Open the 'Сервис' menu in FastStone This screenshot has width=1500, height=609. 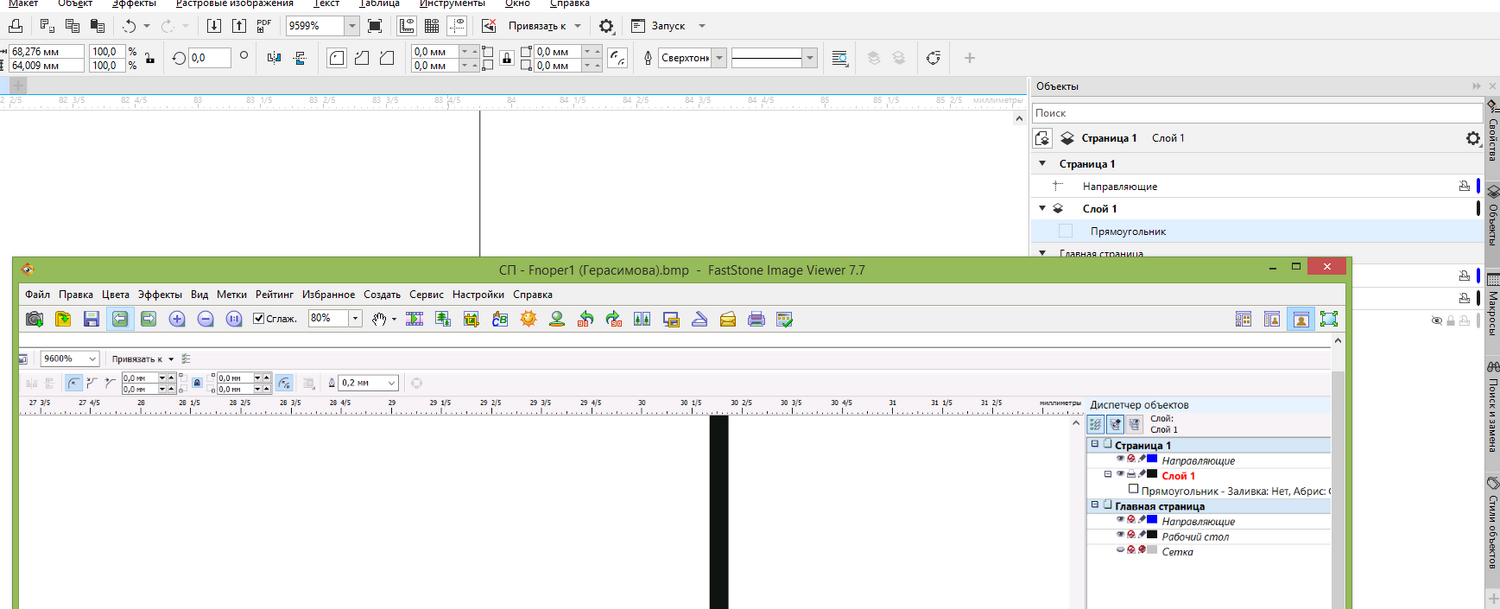[427, 295]
